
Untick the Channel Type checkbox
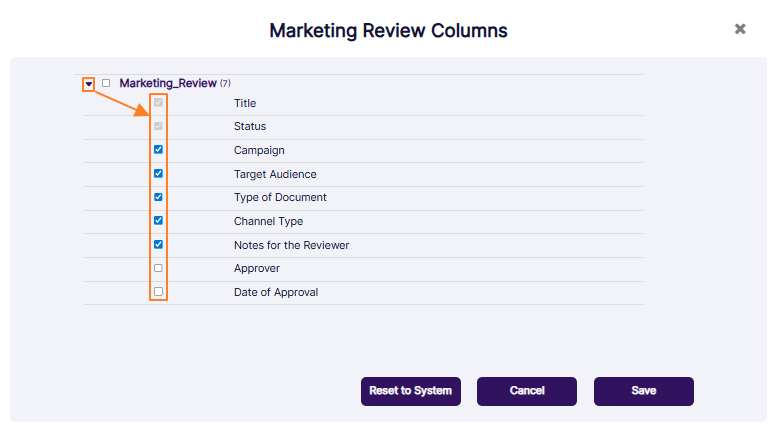158,221
